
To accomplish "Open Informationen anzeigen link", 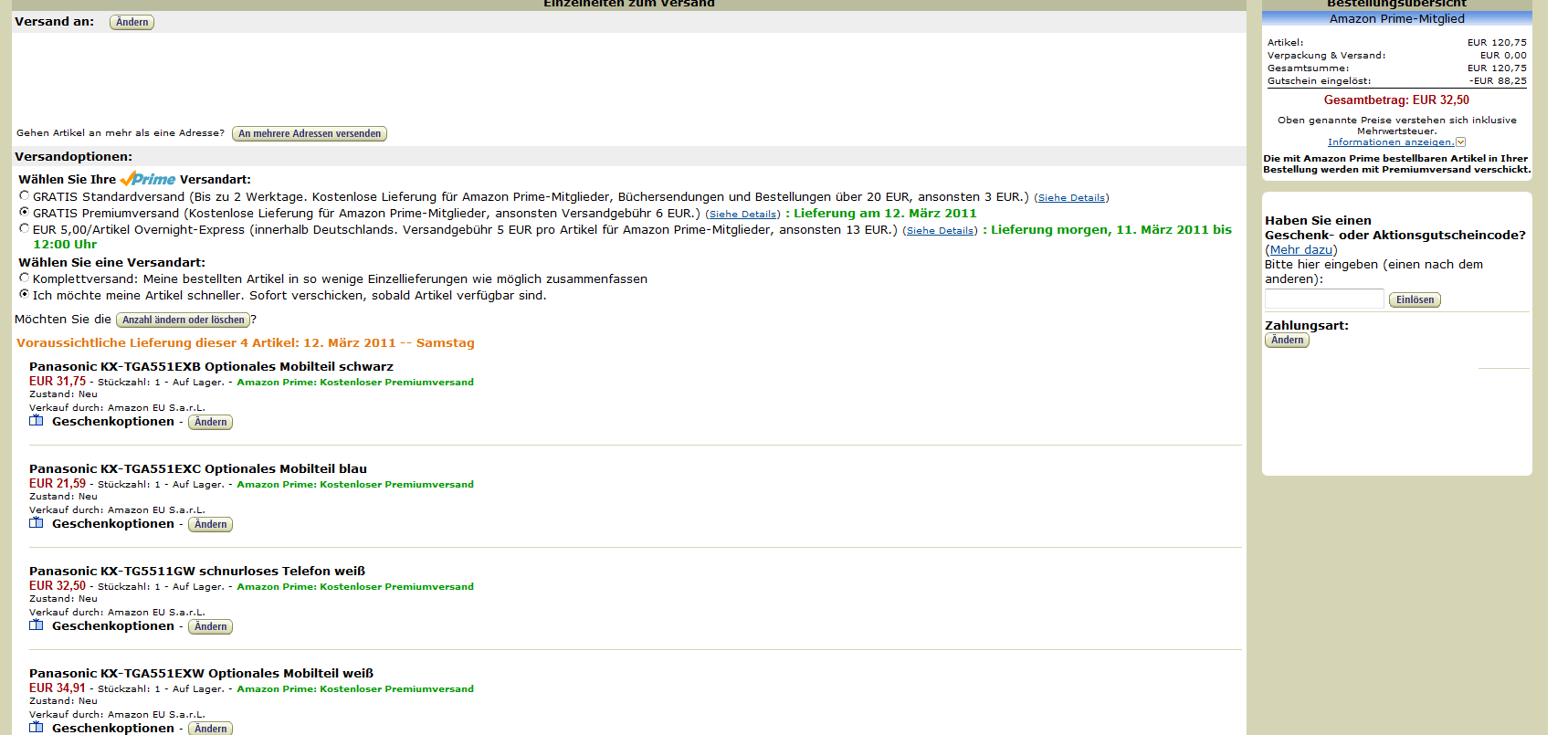I will pyautogui.click(x=1390, y=142).
